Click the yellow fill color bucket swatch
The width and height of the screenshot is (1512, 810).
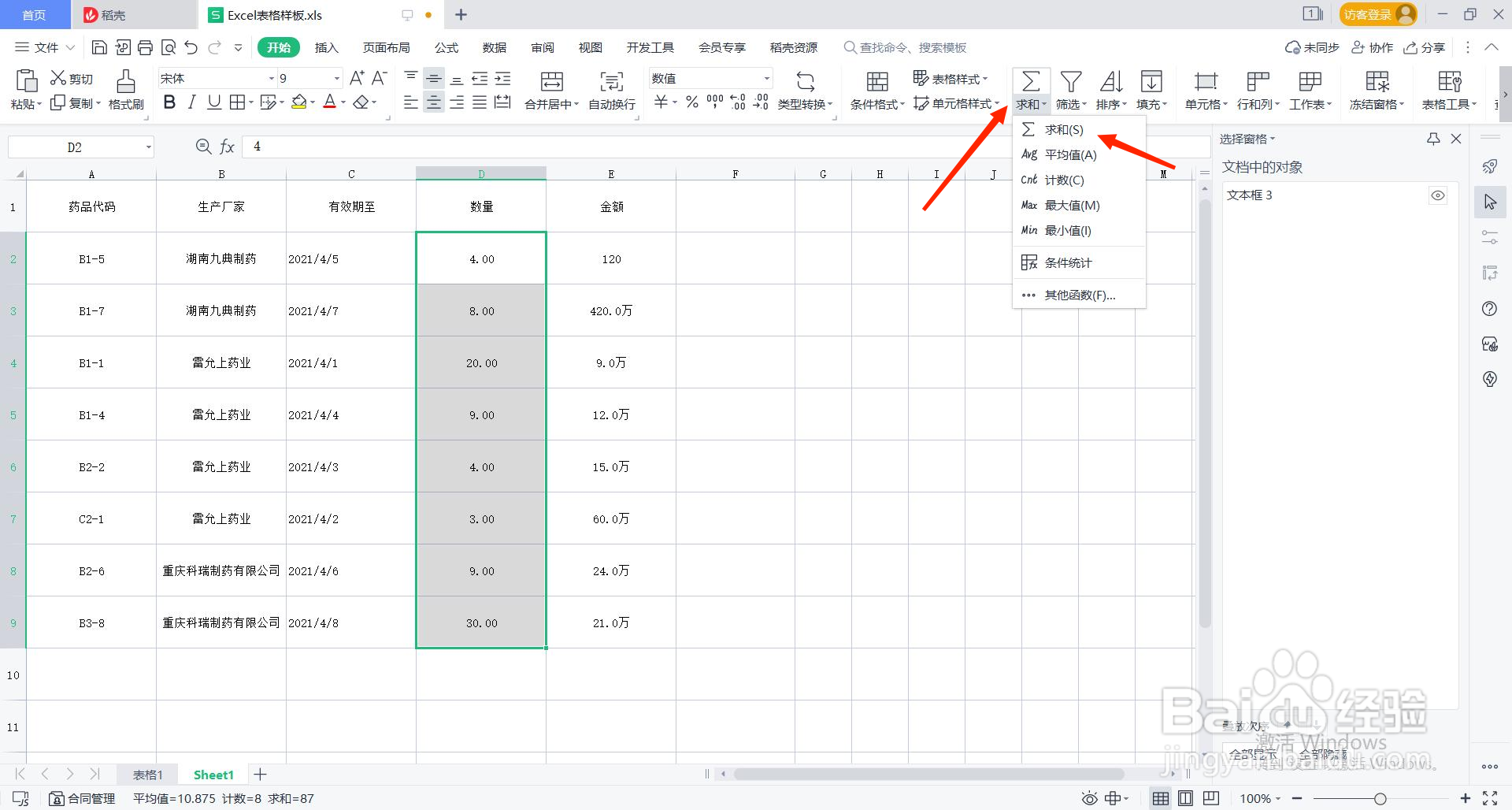(x=299, y=102)
